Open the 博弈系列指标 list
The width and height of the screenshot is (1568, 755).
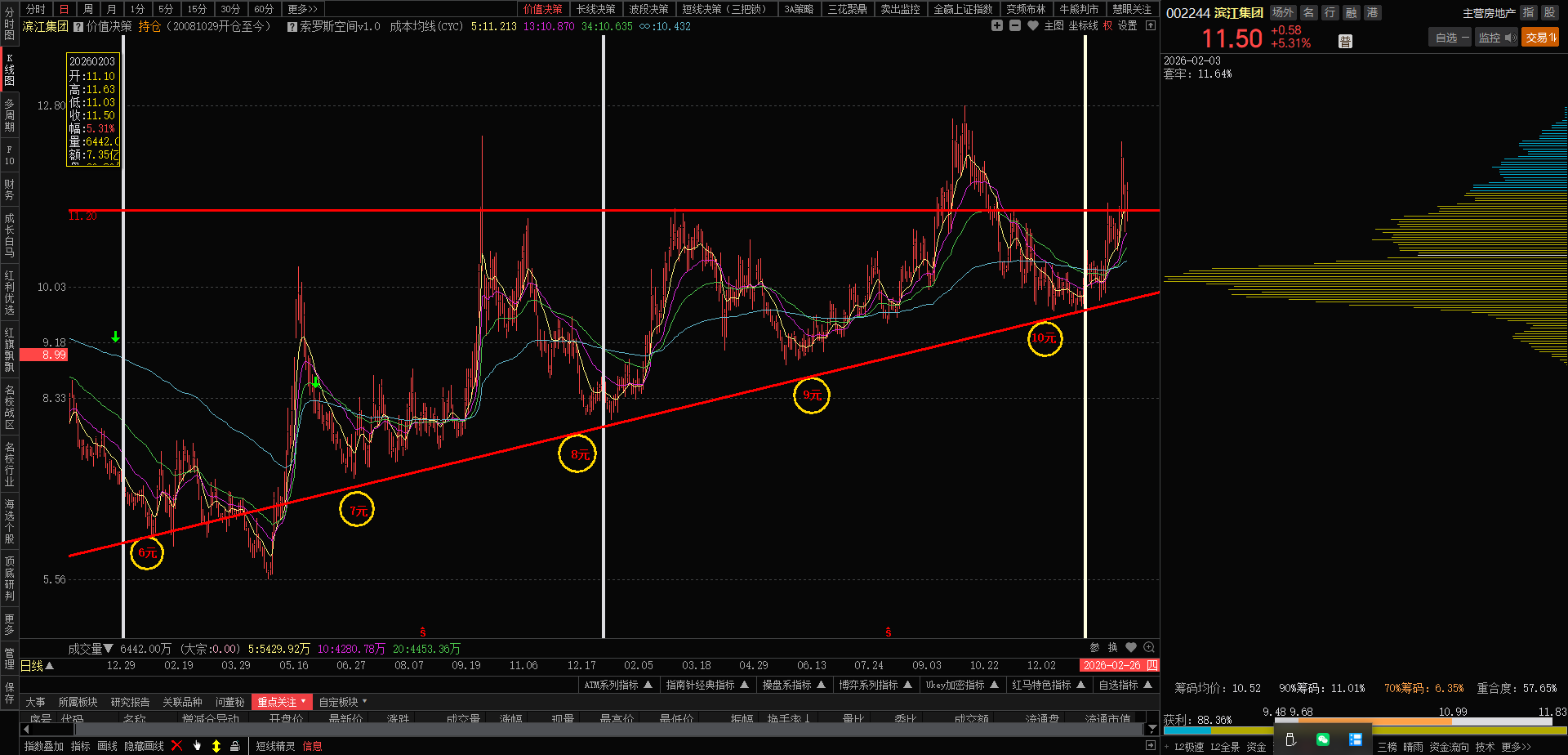tap(875, 685)
